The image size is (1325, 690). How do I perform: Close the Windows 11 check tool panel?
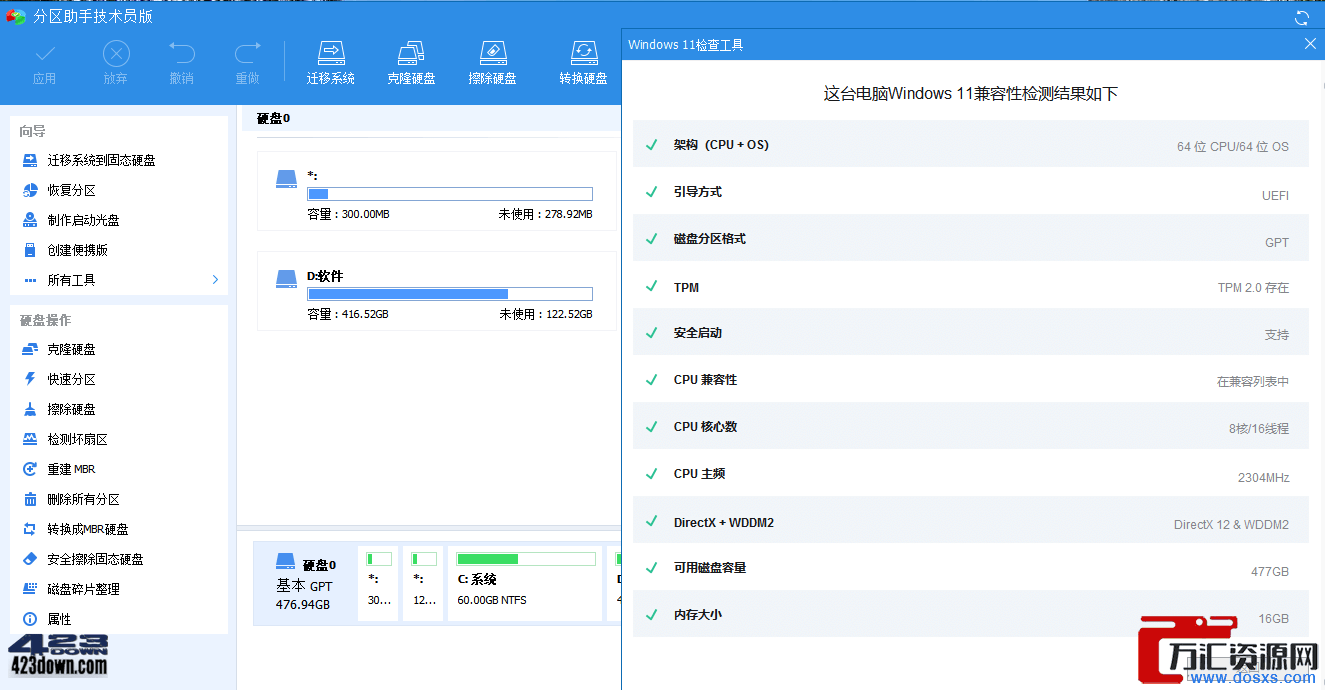(1311, 44)
